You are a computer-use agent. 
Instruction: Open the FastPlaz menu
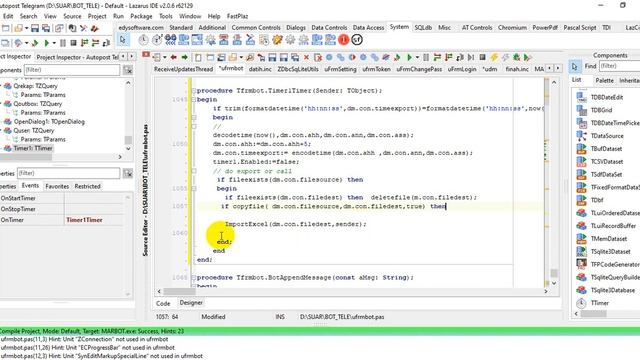[x=237, y=16]
